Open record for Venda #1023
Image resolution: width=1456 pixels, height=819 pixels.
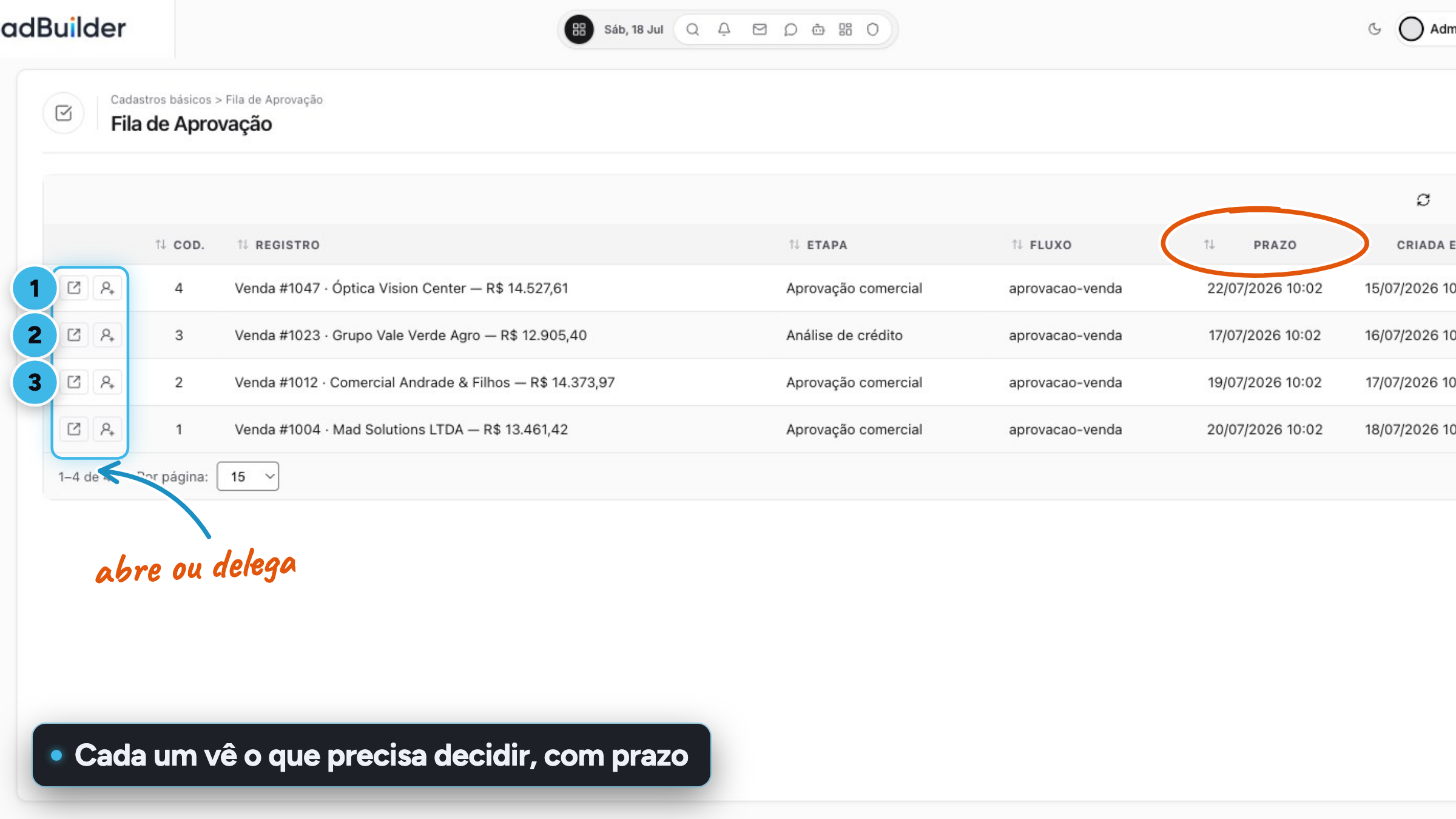[74, 335]
